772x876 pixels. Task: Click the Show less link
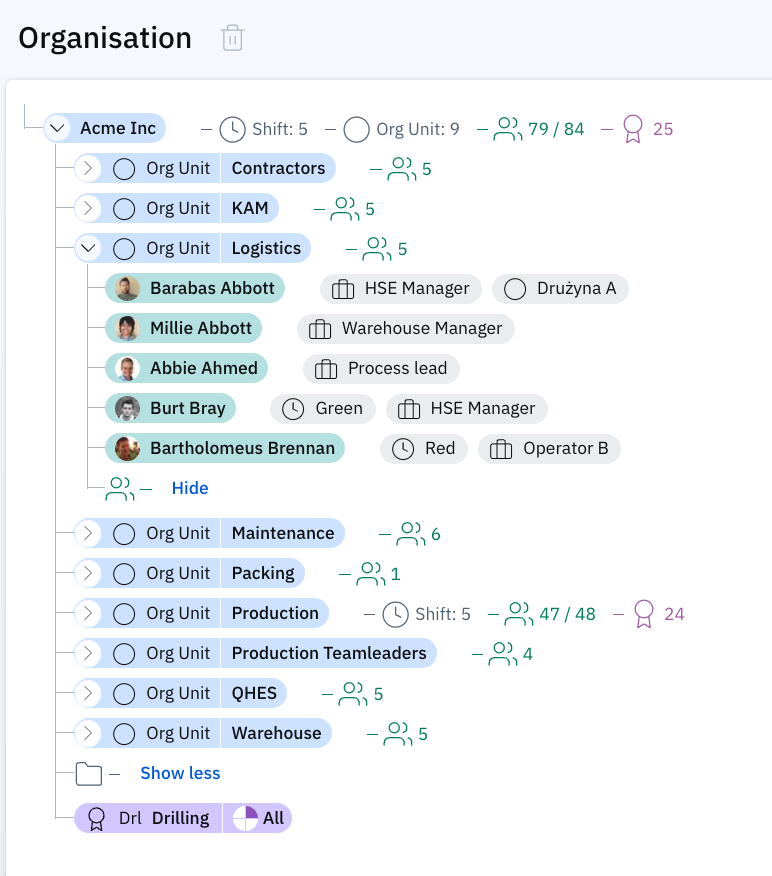tap(180, 774)
